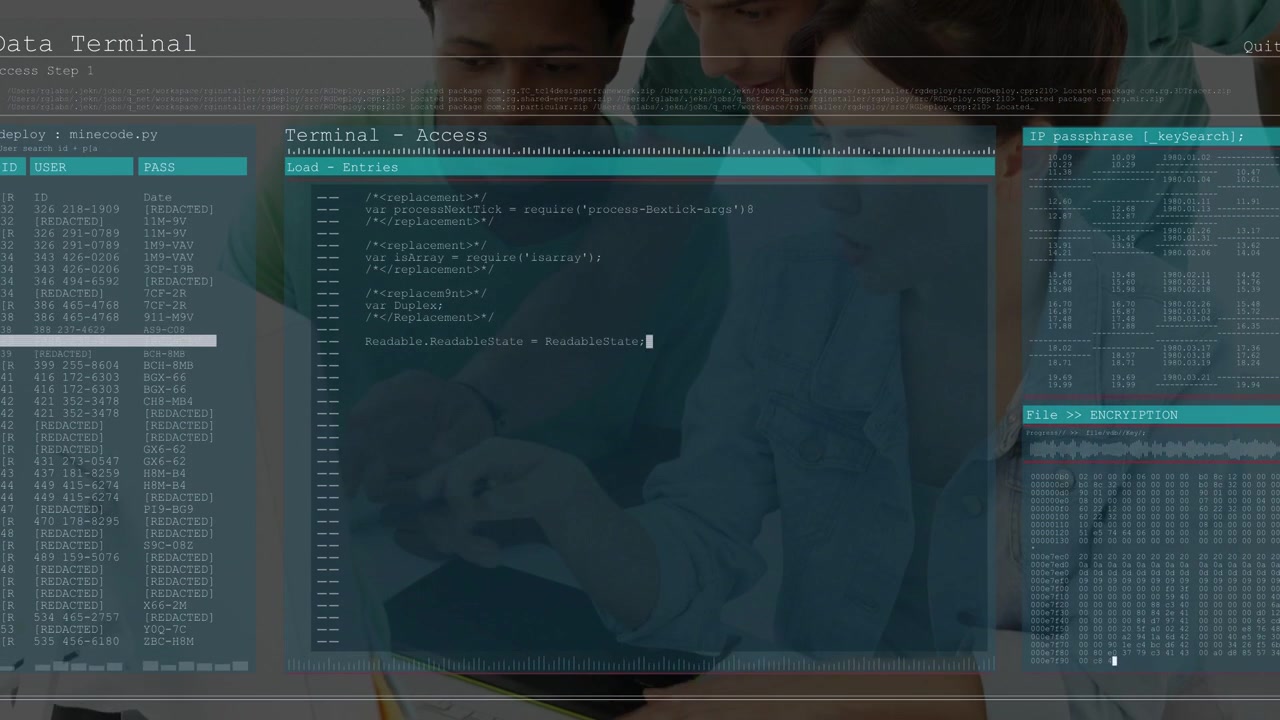Click the pass value 911-M9V

coord(169,317)
